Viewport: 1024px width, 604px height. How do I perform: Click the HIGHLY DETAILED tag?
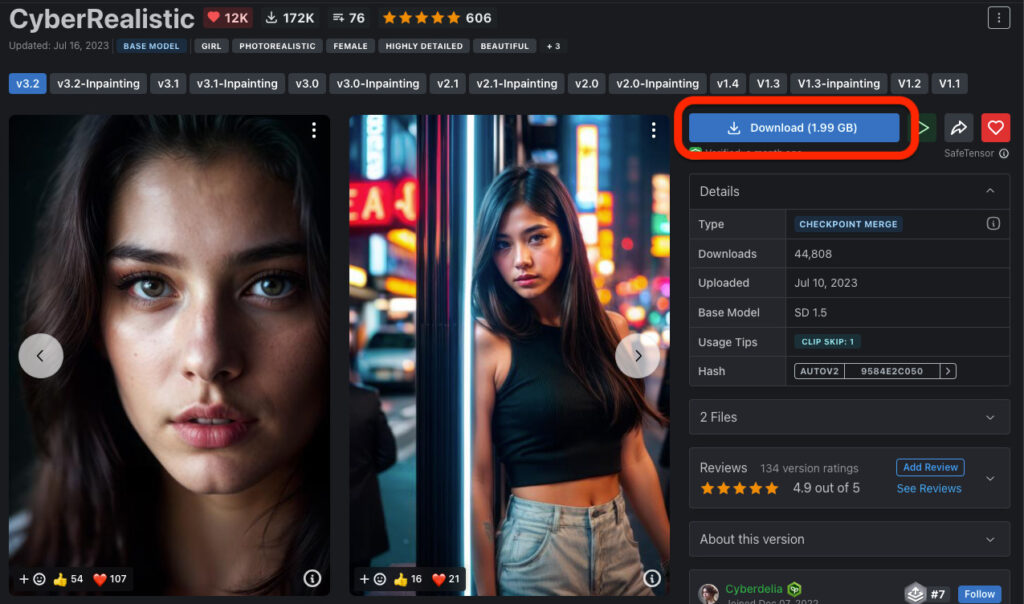coord(424,46)
